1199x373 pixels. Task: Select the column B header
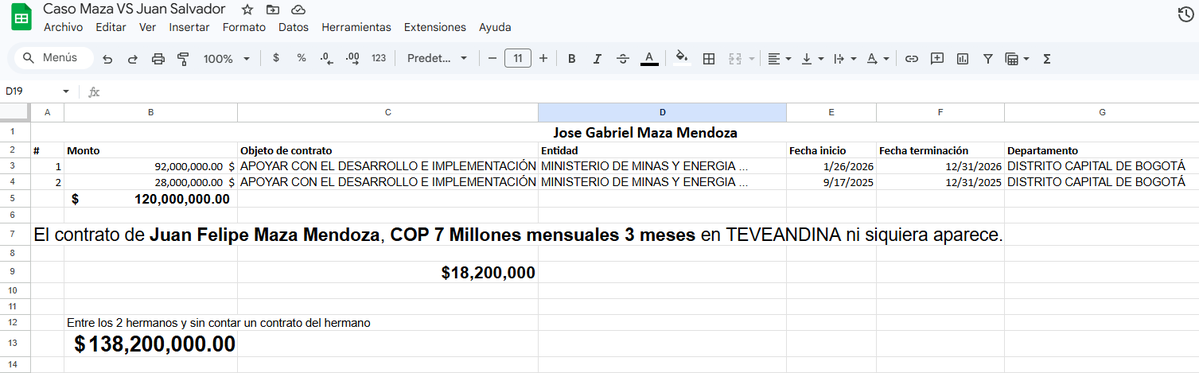pyautogui.click(x=151, y=112)
